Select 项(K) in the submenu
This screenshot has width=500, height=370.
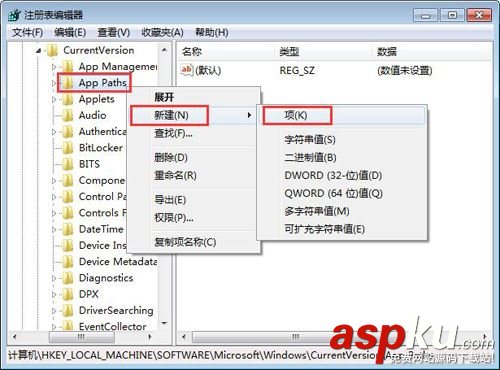click(x=342, y=115)
